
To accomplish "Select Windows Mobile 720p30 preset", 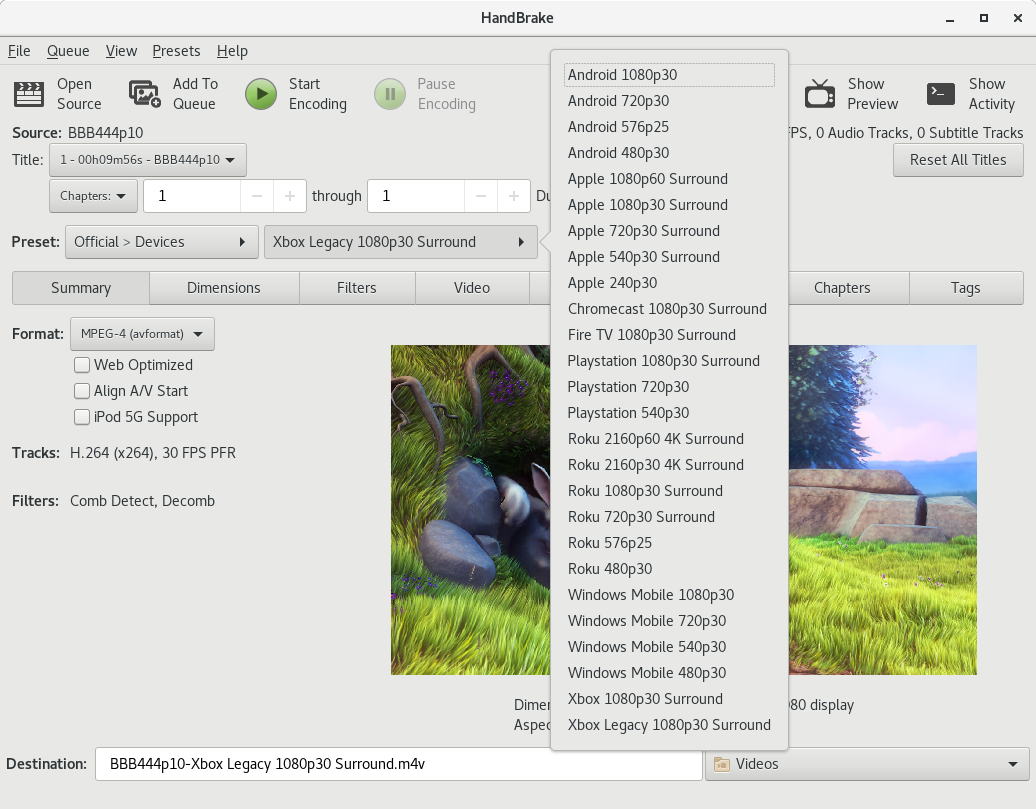I will [x=669, y=621].
